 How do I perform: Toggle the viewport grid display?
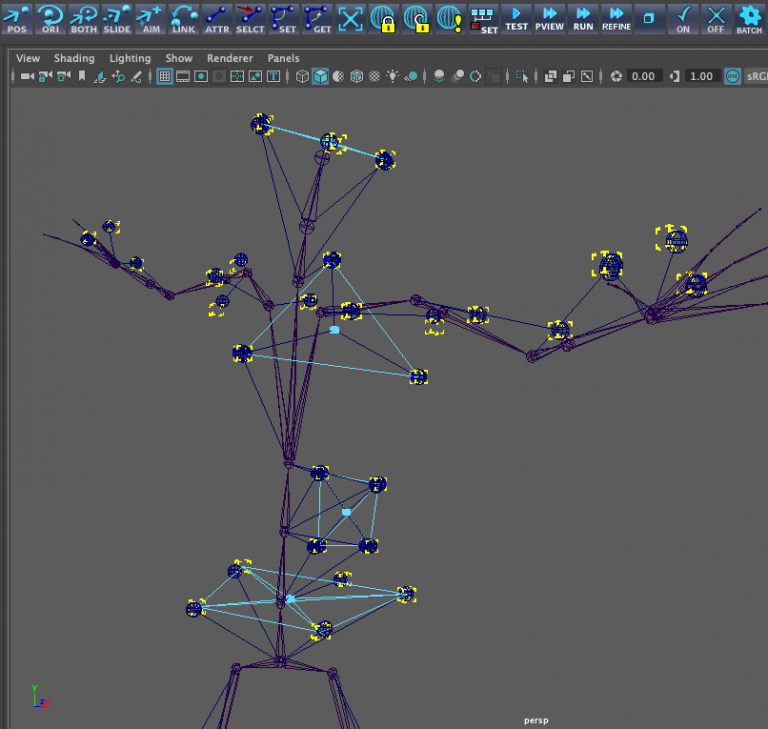coord(165,76)
